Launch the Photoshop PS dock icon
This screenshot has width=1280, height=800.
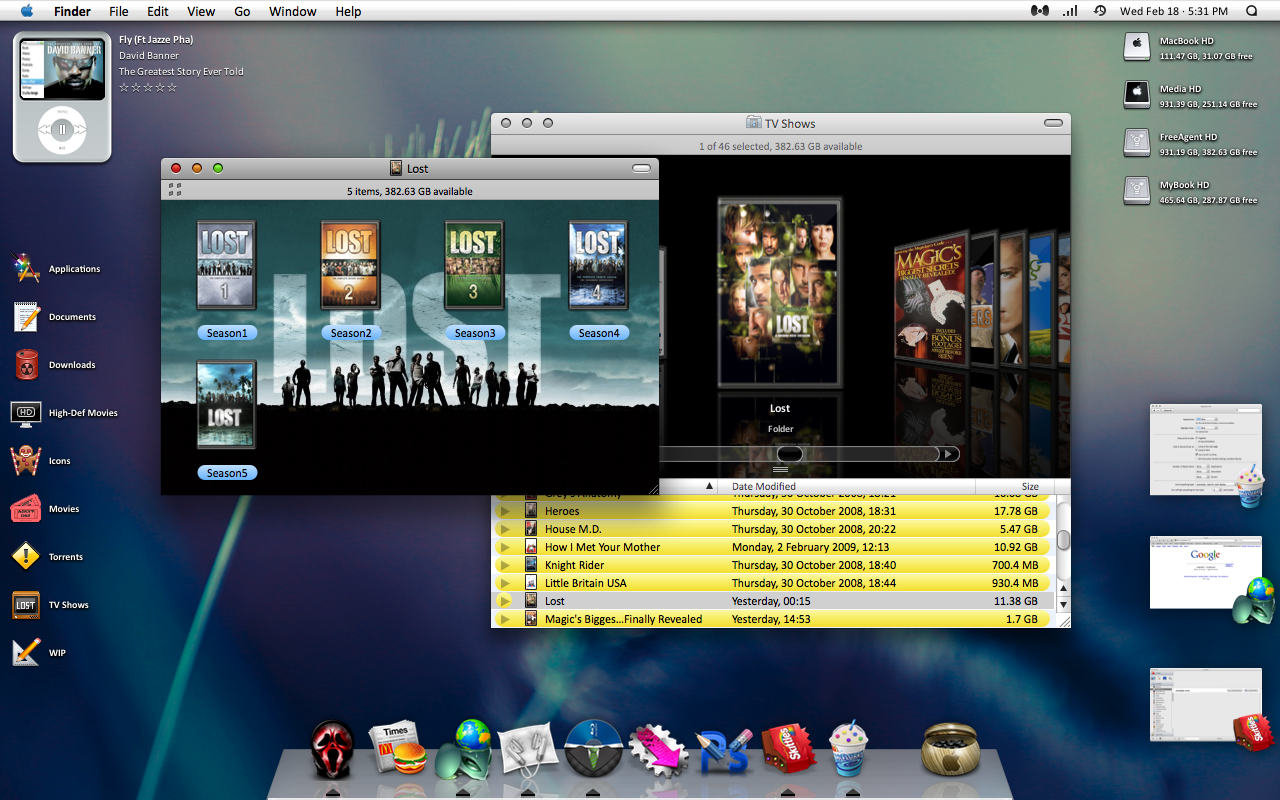pos(723,751)
